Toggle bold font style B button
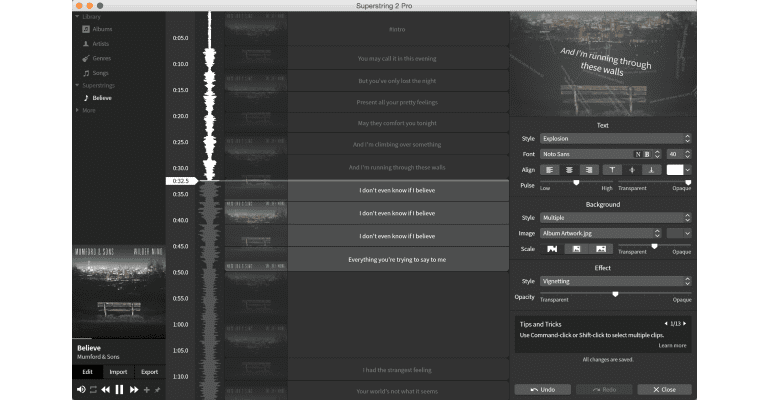 pyautogui.click(x=647, y=154)
